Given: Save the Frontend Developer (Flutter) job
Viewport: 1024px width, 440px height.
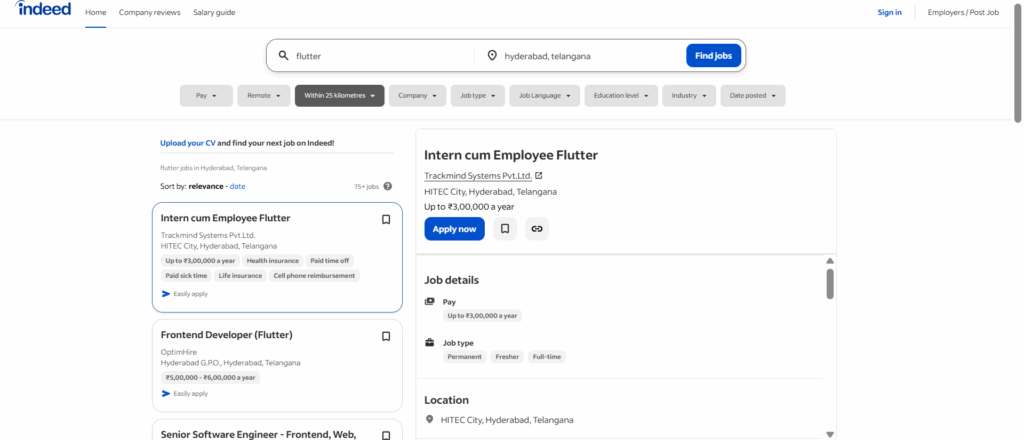Looking at the screenshot, I should click(386, 337).
